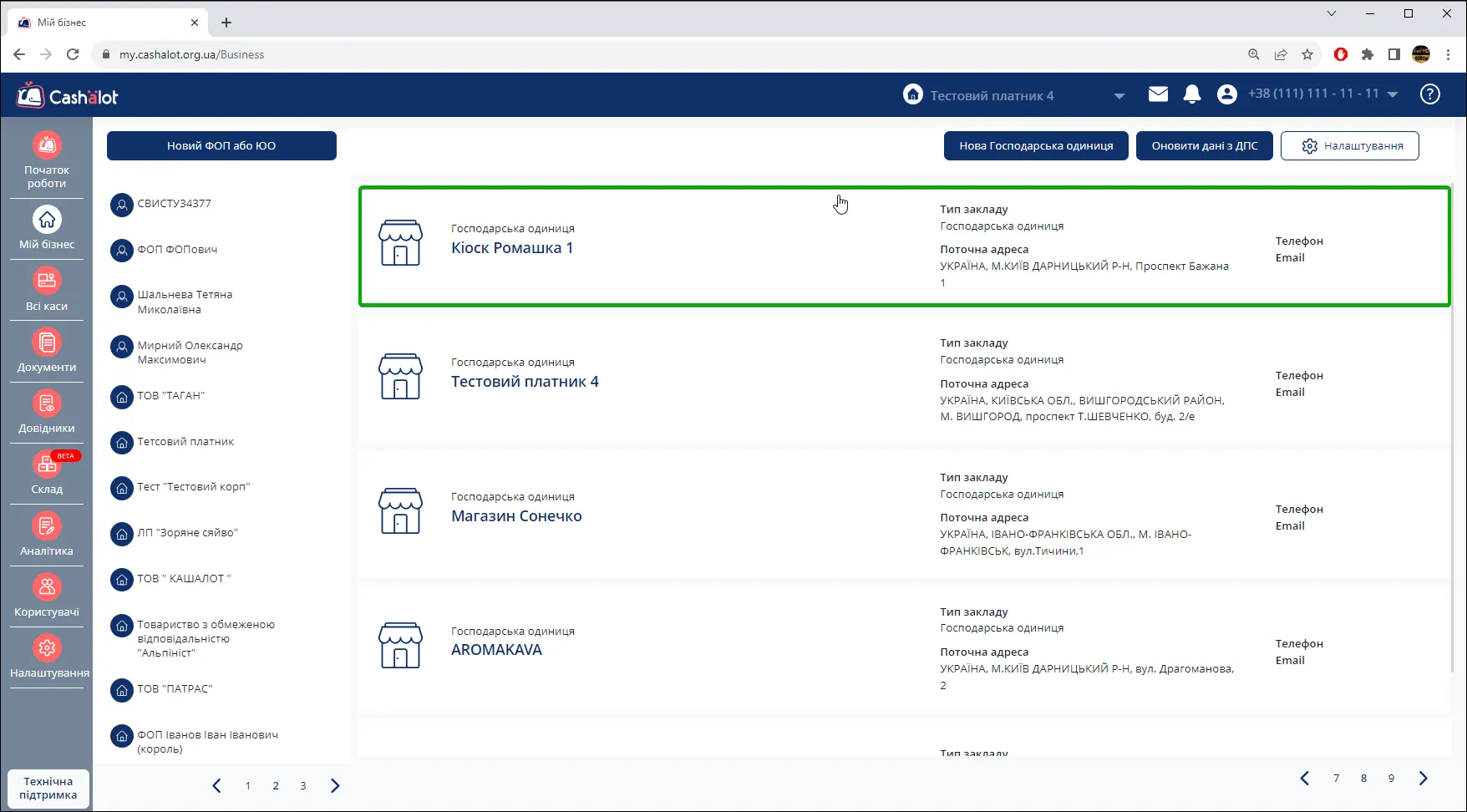The width and height of the screenshot is (1467, 812).
Task: Open Аналітика section
Action: (47, 526)
